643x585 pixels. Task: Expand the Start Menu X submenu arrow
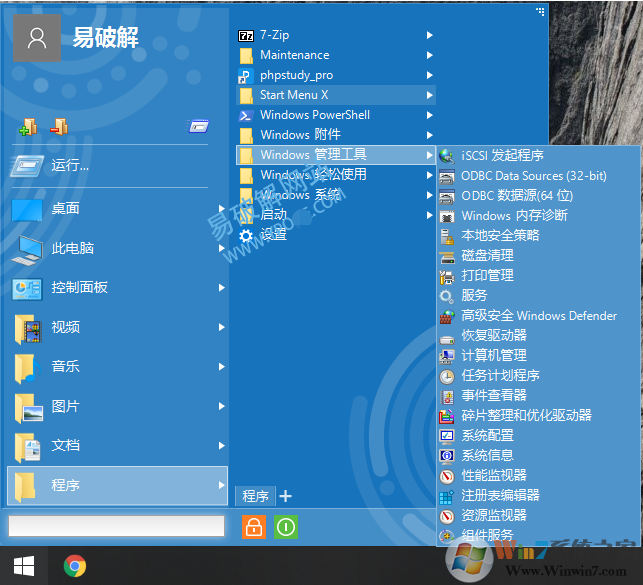click(x=429, y=95)
